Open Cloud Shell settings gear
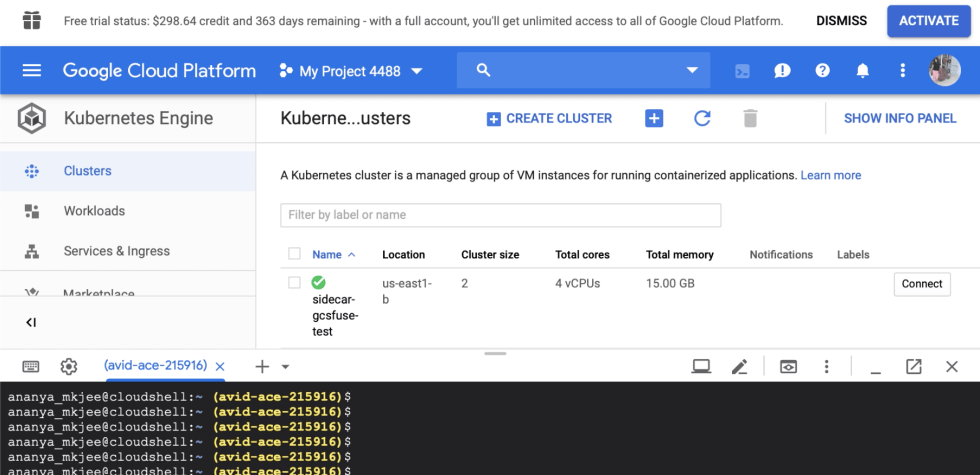Screen dimensions: 980x475 69,367
